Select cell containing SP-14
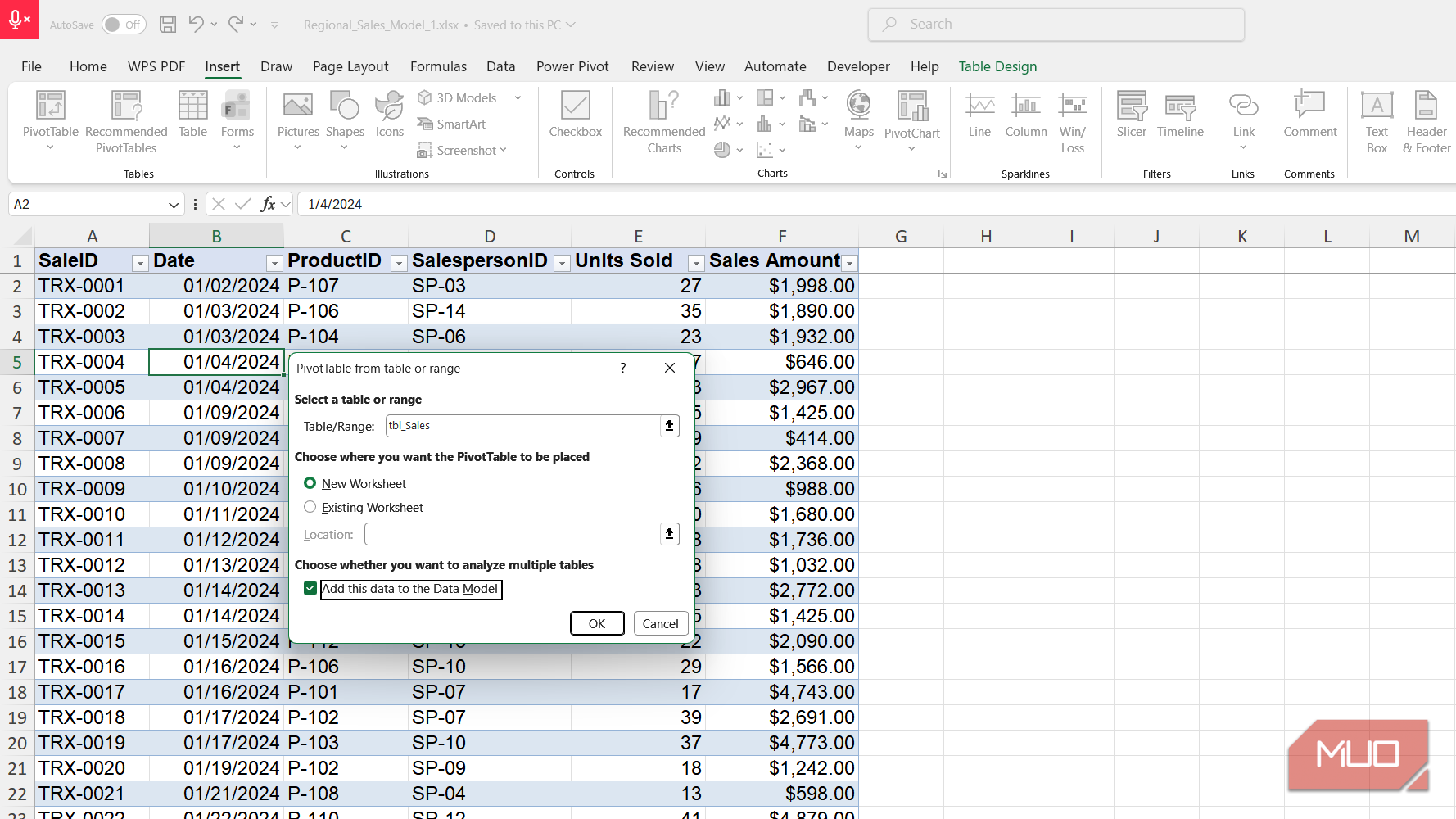The height and width of the screenshot is (819, 1456). 490,311
